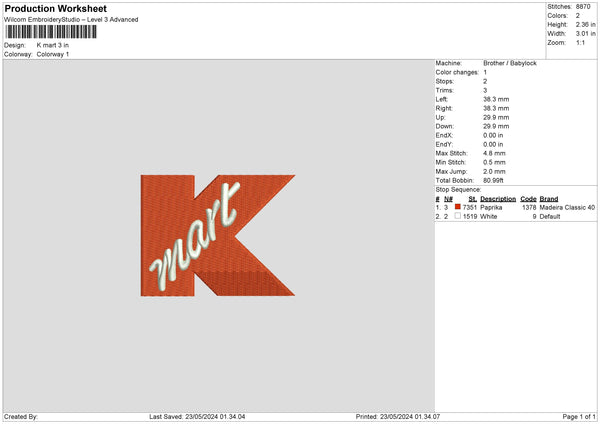Click the 'N#' column header
This screenshot has width=600, height=424.
[x=448, y=199]
